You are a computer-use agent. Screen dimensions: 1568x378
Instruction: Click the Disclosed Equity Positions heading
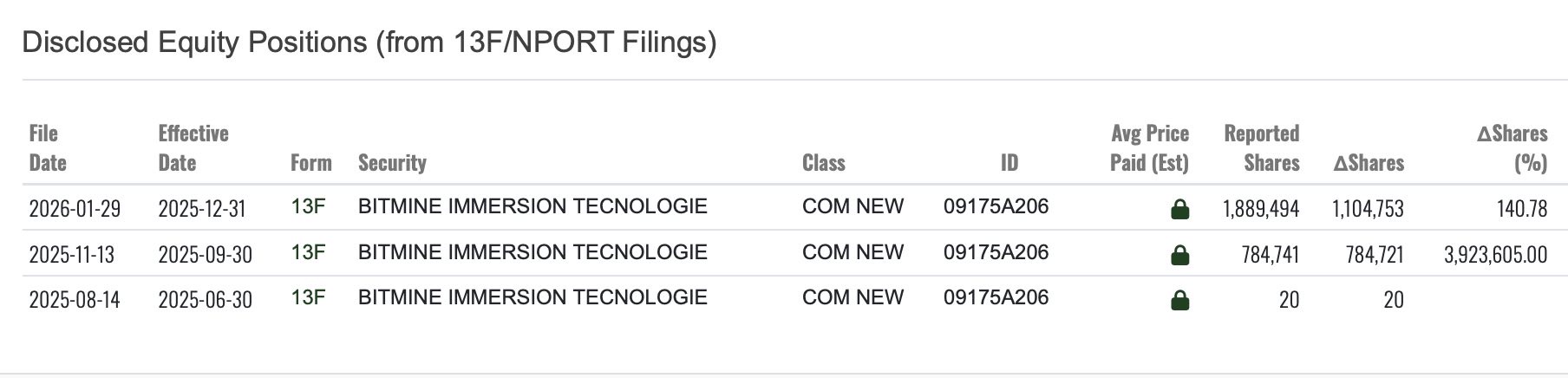pyautogui.click(x=369, y=42)
